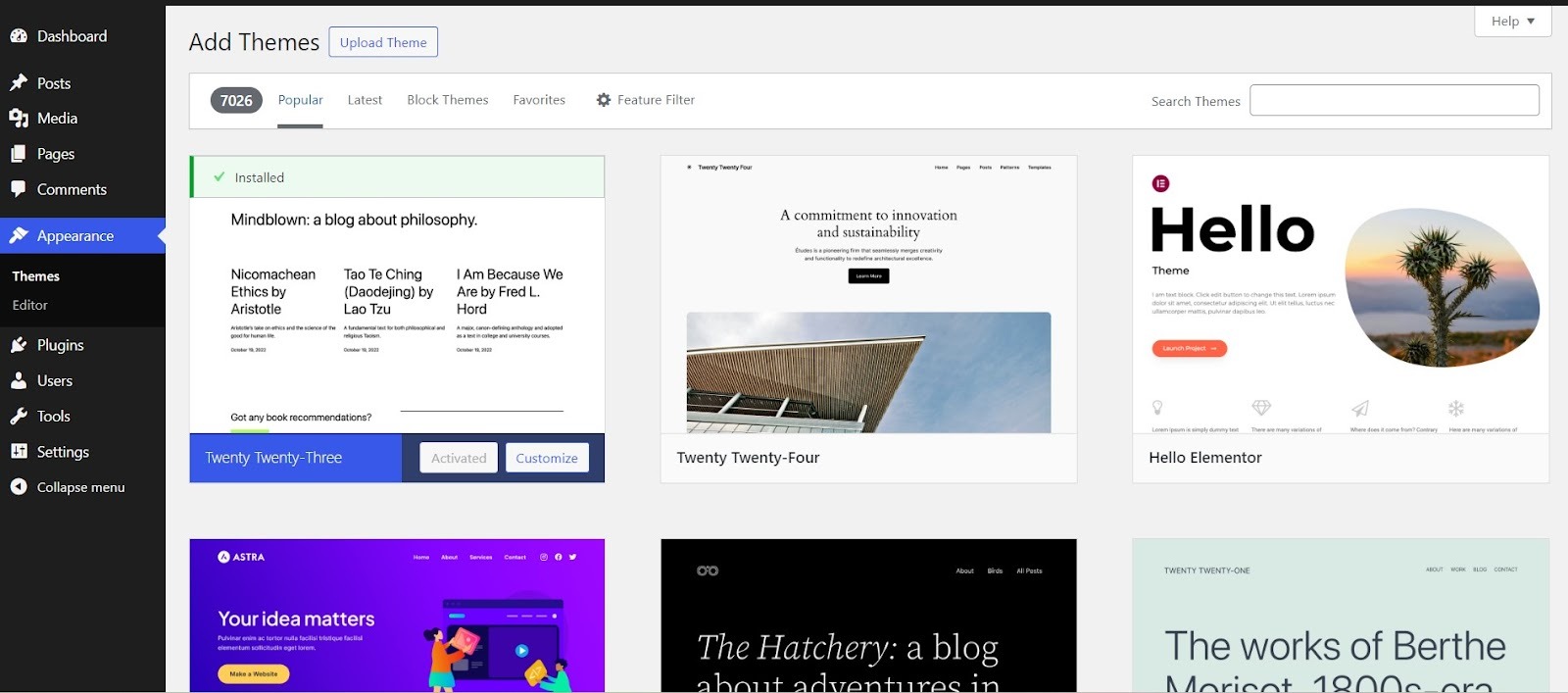The width and height of the screenshot is (1568, 693).
Task: Click the Plugins plug icon
Action: (19, 345)
